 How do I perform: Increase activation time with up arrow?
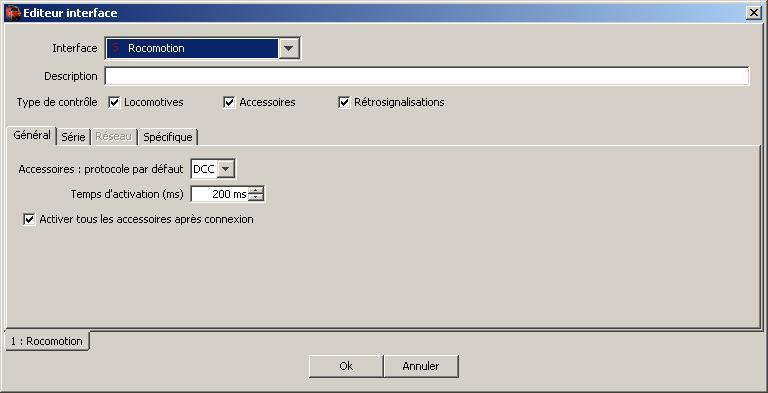[x=255, y=191]
